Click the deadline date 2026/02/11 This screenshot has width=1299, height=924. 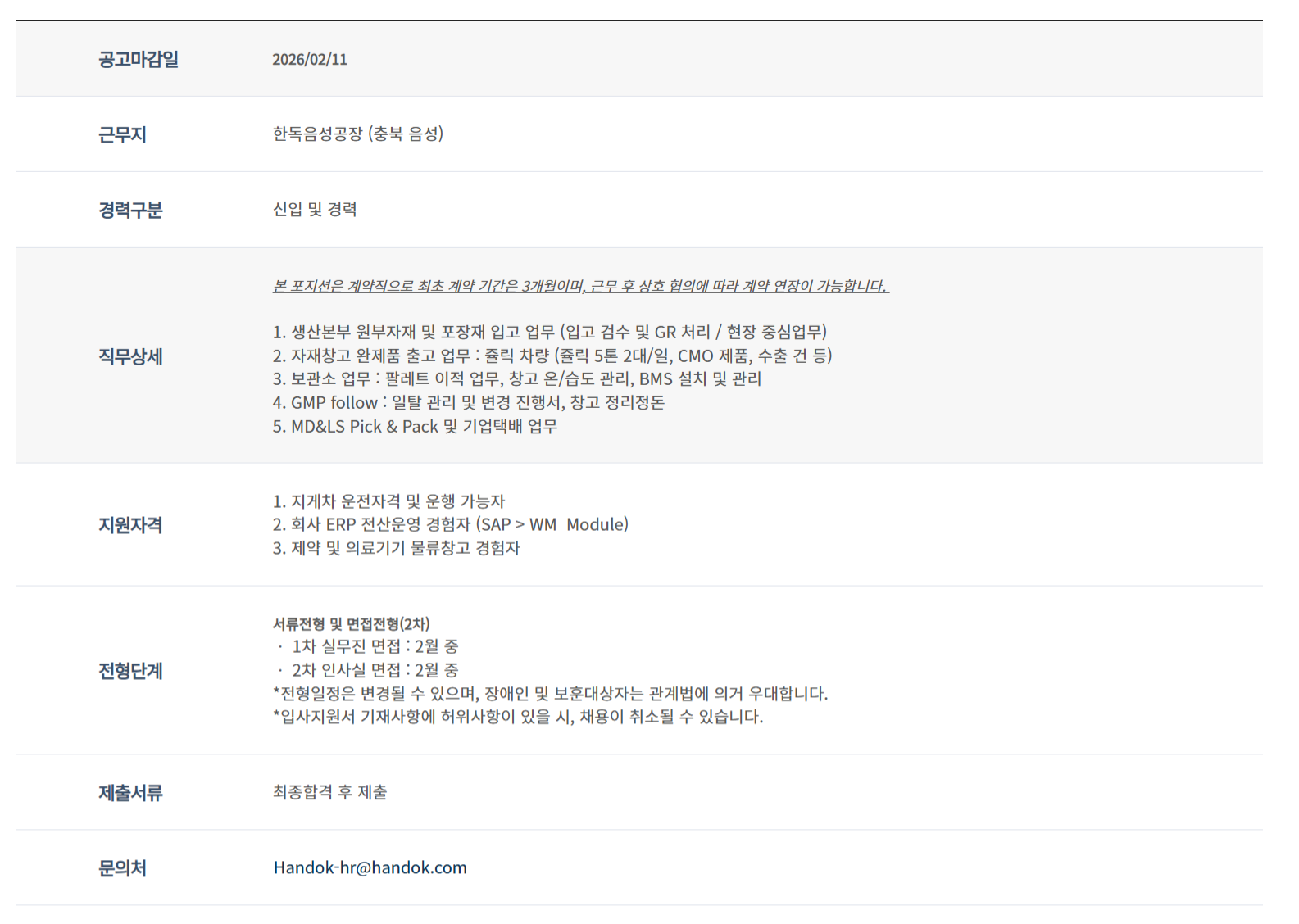pos(309,59)
